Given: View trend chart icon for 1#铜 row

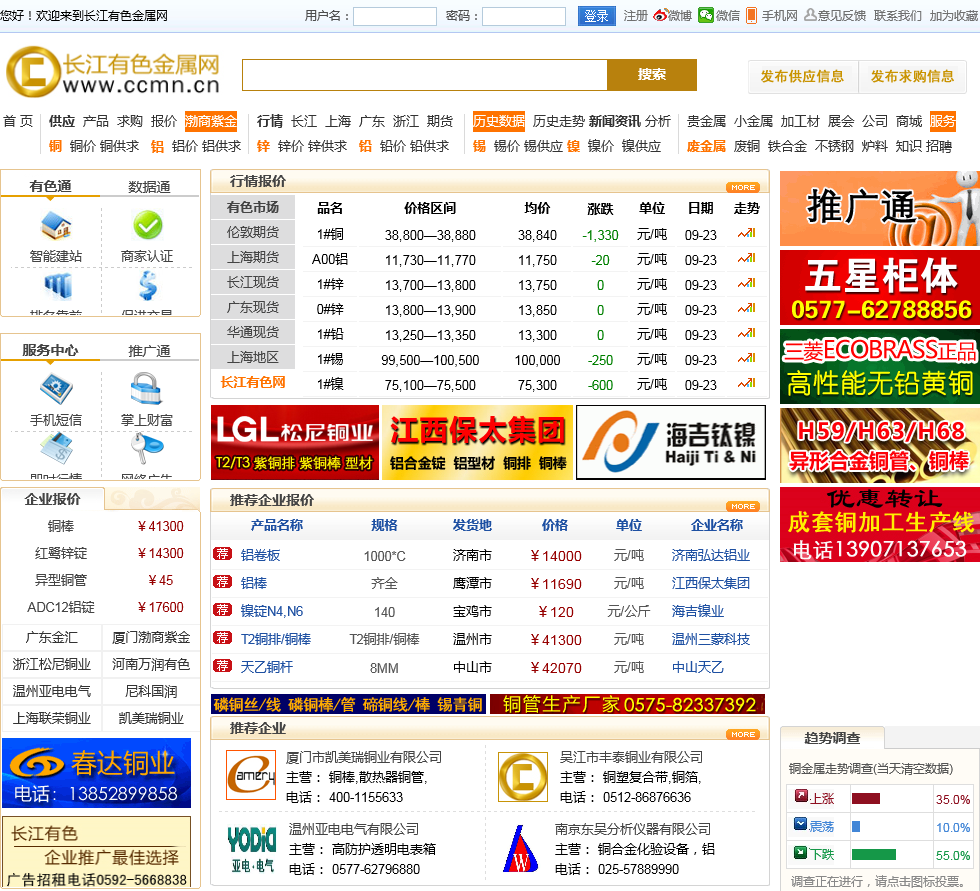Looking at the screenshot, I should [746, 234].
